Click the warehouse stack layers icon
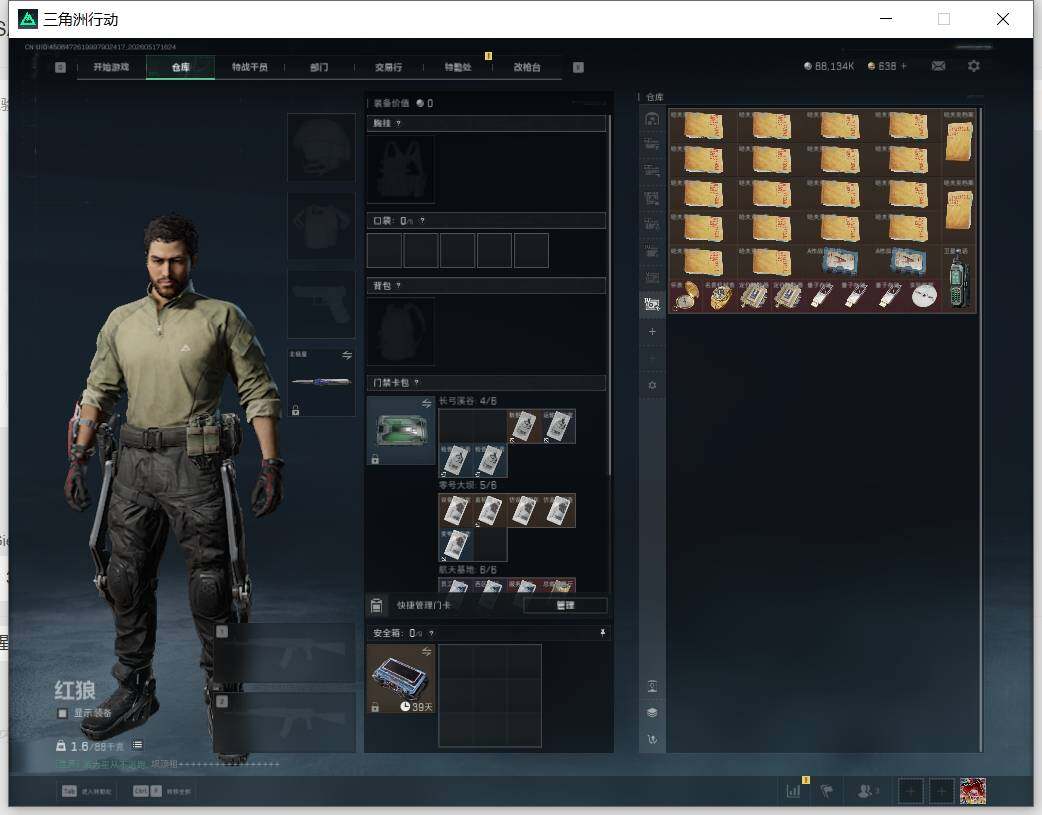Screen dimensions: 1042x815 [652, 713]
